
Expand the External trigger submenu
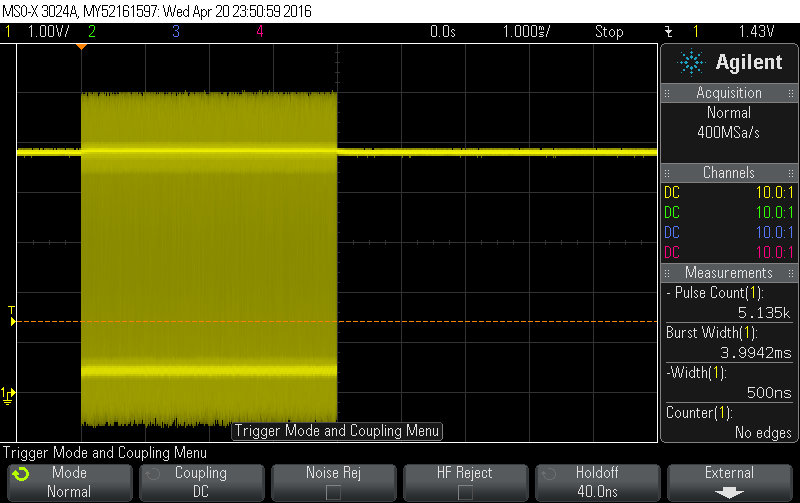729,482
